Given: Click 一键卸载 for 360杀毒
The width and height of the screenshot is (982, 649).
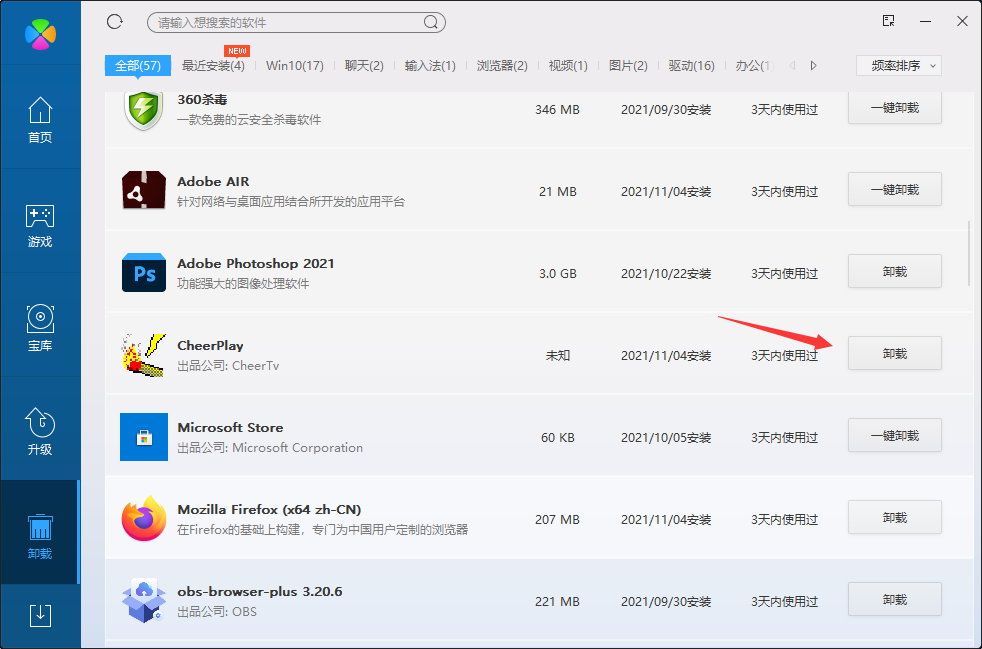Looking at the screenshot, I should (895, 108).
